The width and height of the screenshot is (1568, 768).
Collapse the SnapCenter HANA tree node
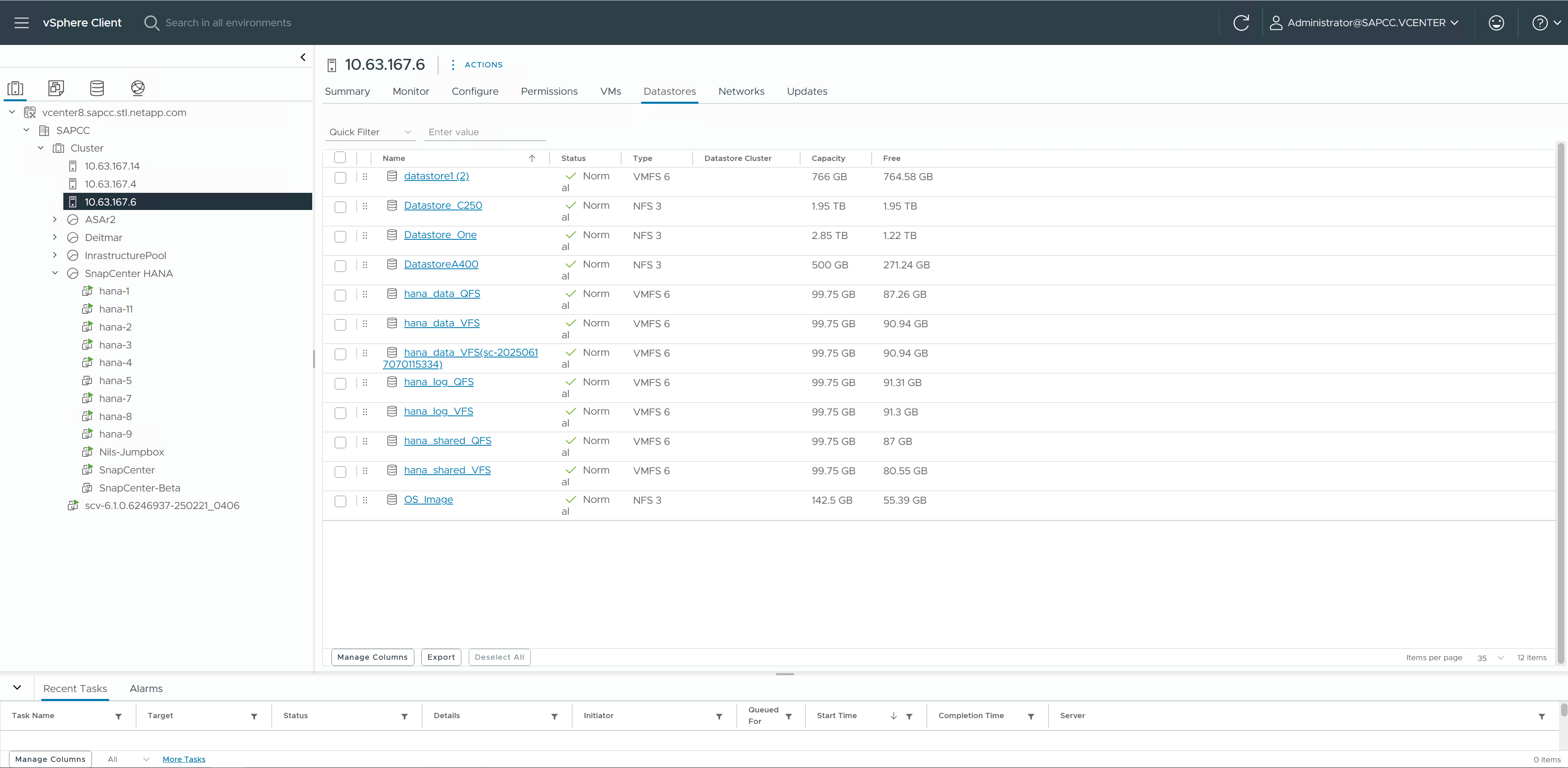pos(55,273)
